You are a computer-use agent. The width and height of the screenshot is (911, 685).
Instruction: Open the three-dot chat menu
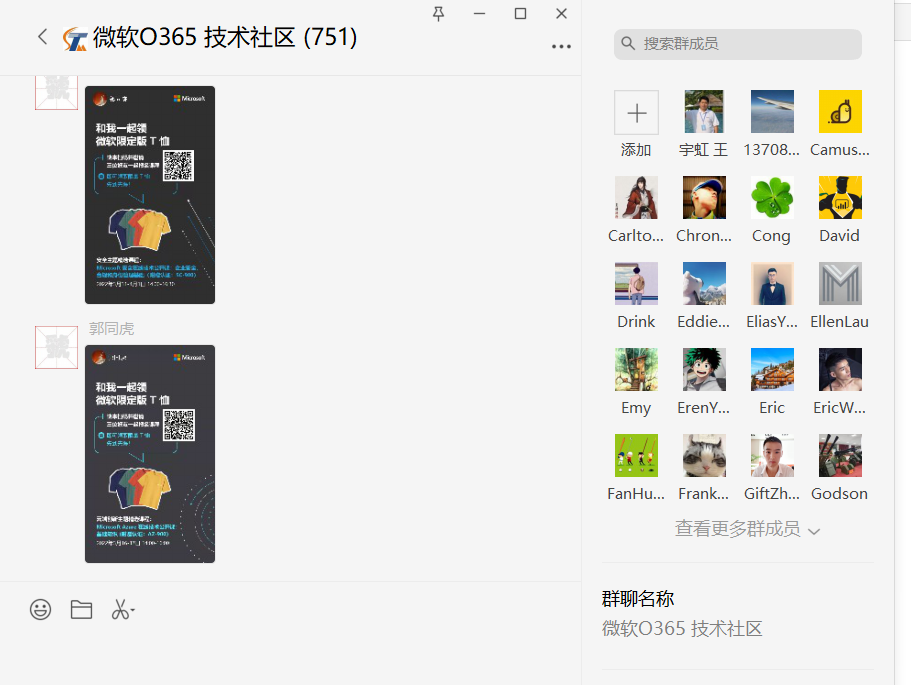point(561,46)
